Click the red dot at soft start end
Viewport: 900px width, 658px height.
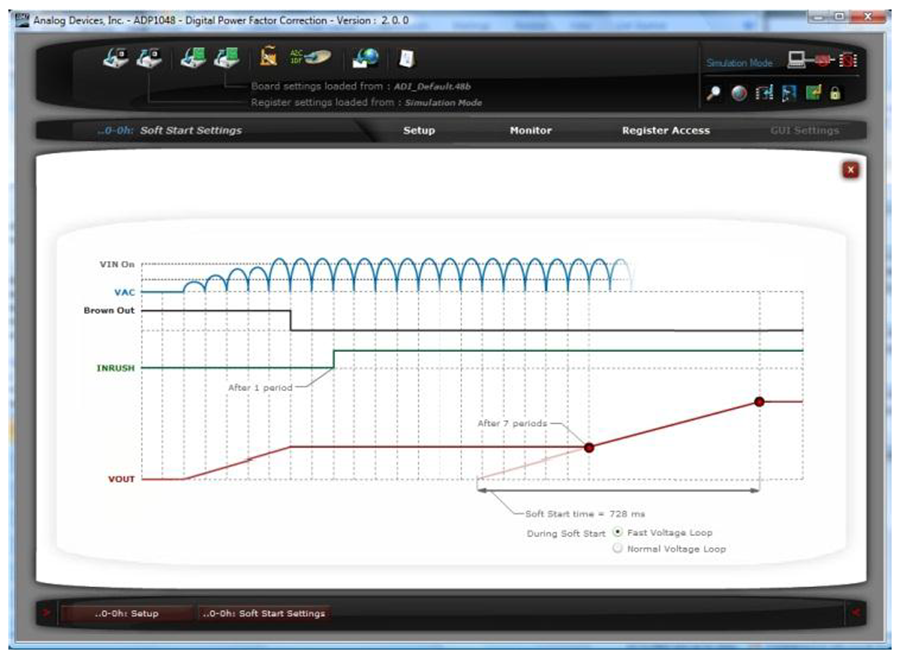759,402
